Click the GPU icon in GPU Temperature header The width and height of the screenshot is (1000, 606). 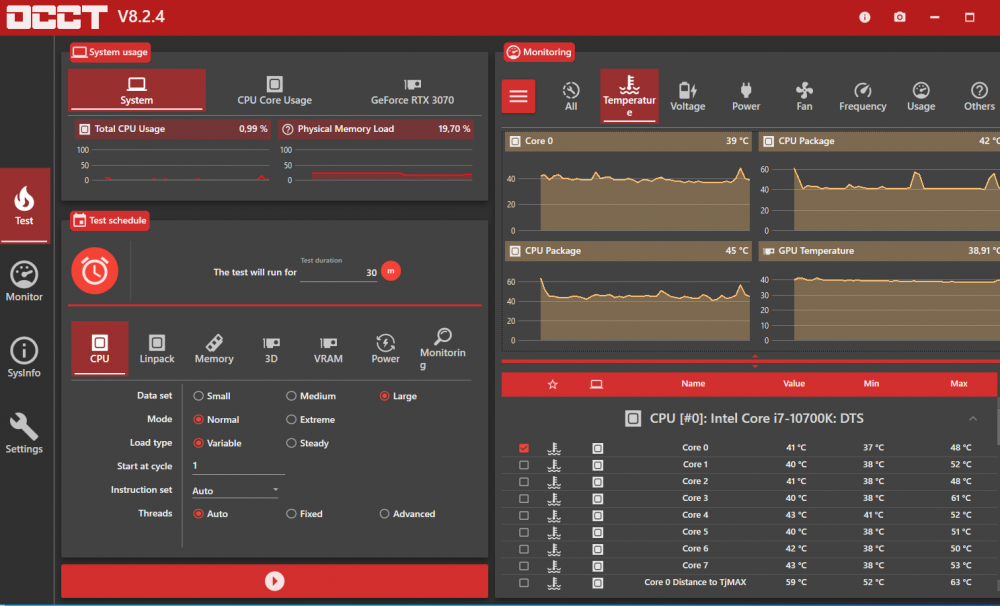768,251
